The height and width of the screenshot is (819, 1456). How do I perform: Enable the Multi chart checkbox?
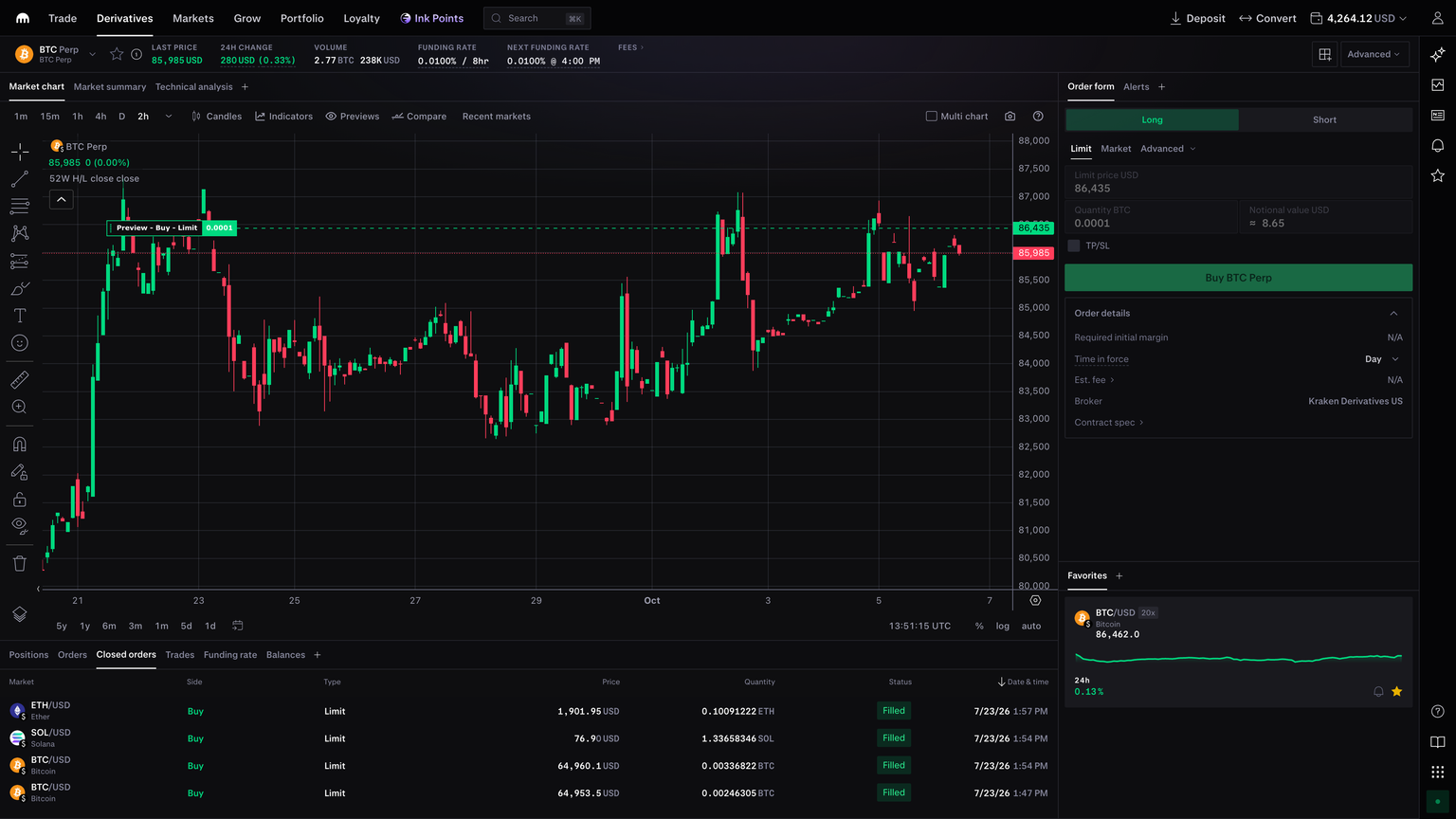pyautogui.click(x=931, y=117)
